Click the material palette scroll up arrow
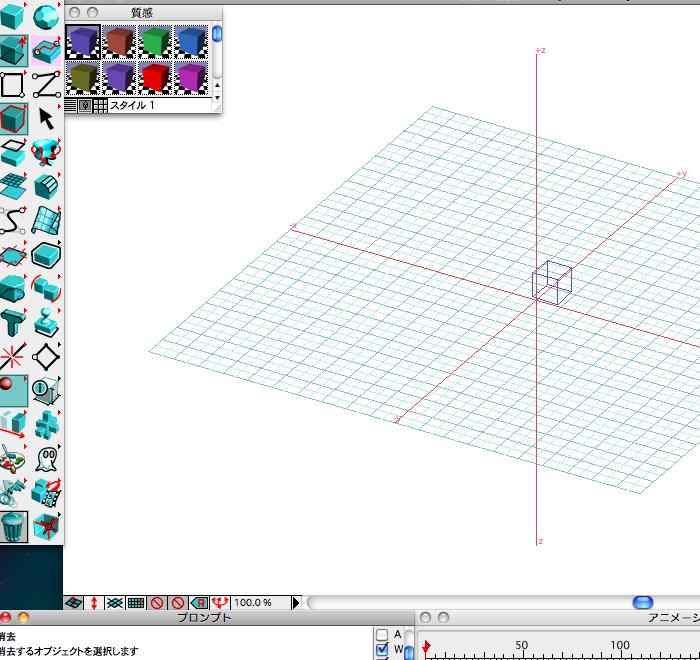 (217, 85)
